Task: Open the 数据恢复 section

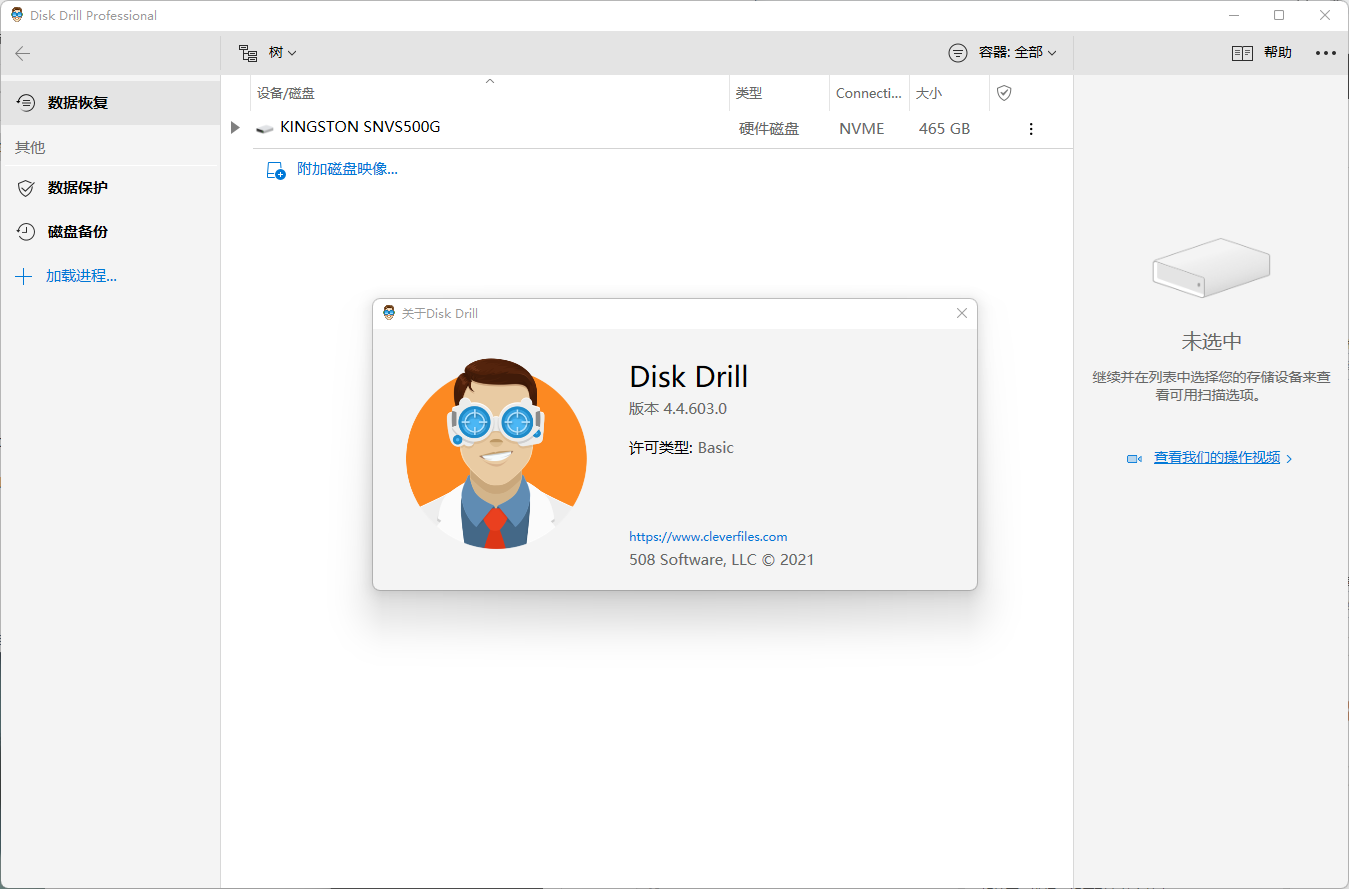Action: pos(110,103)
